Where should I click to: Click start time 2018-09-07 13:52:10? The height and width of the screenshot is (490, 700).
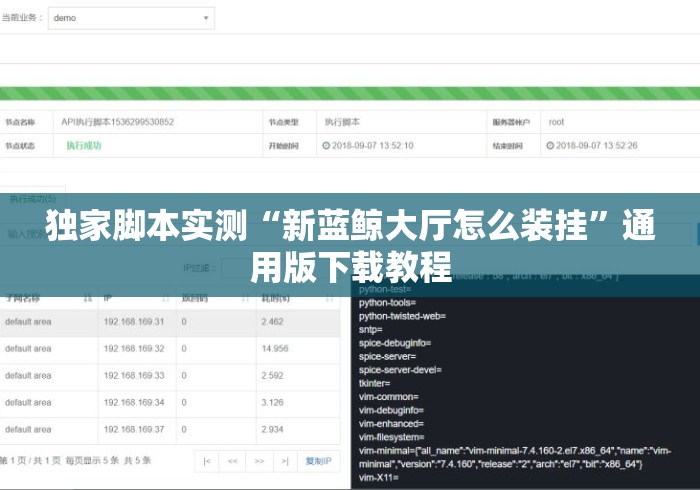(373, 145)
